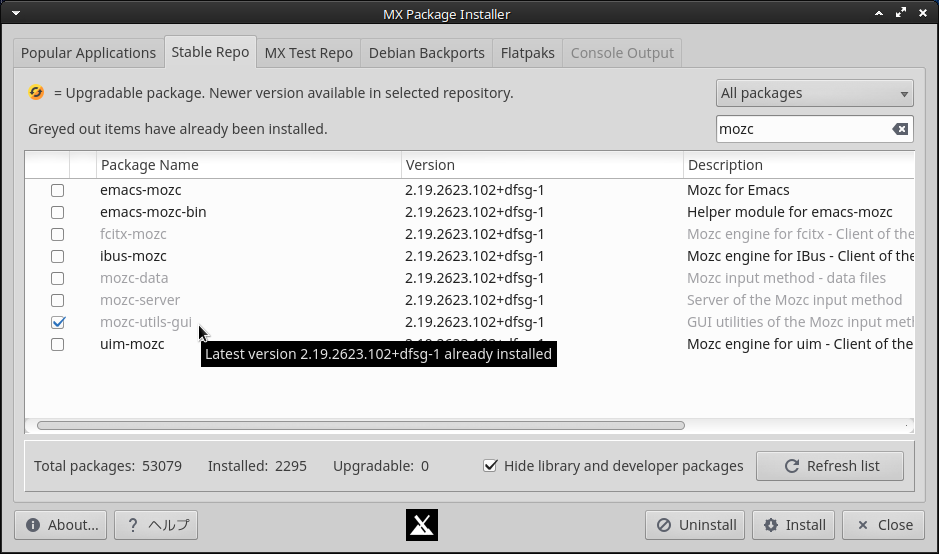
Task: Check the mozc-data package checkbox
Action: (57, 278)
